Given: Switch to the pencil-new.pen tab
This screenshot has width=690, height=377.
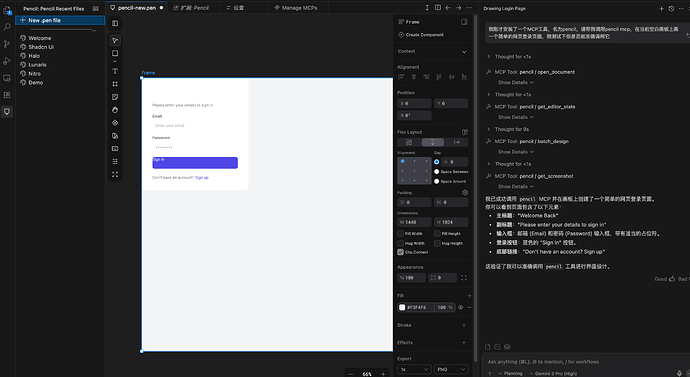Looking at the screenshot, I should tap(136, 7).
